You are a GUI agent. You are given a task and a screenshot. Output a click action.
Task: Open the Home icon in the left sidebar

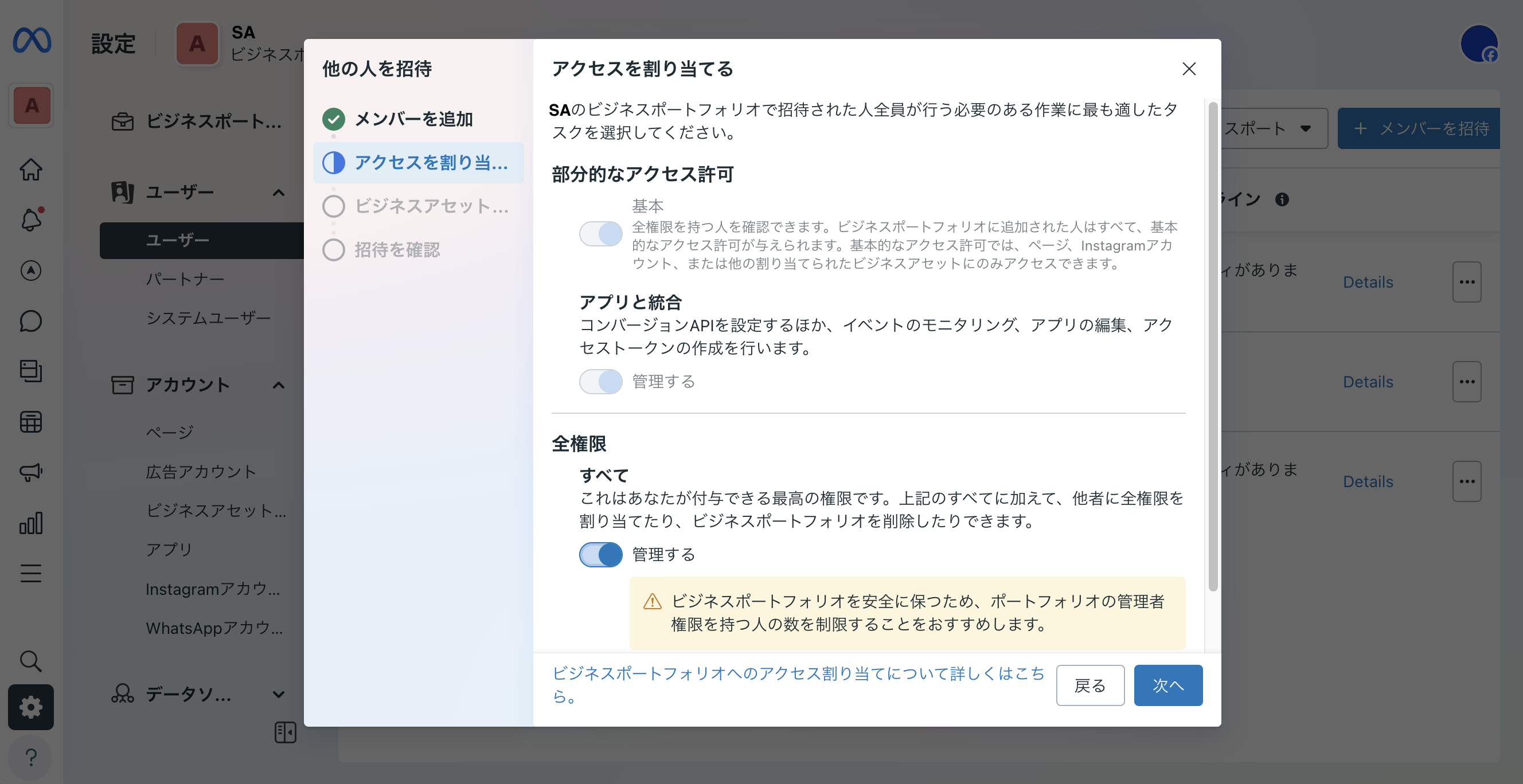[x=30, y=170]
